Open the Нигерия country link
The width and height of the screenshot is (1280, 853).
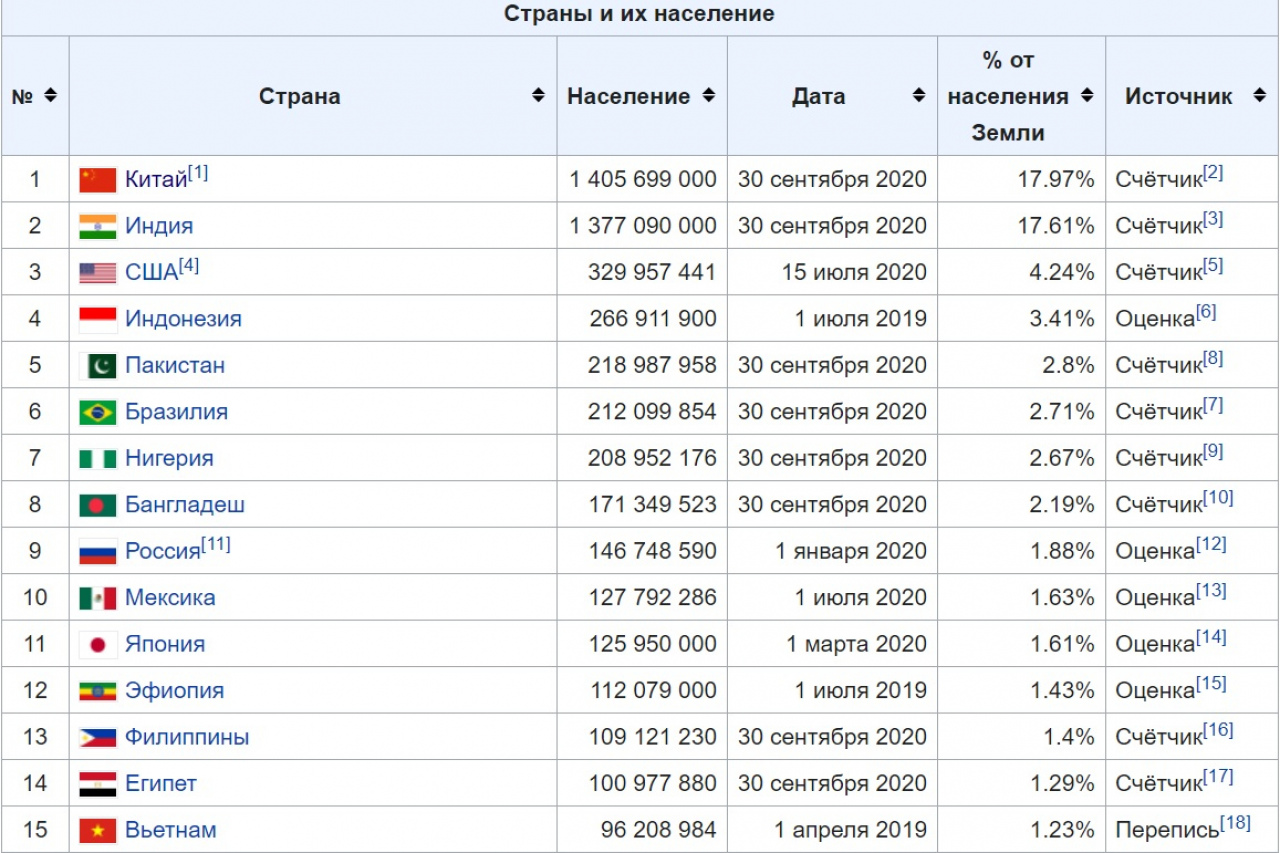coord(169,458)
